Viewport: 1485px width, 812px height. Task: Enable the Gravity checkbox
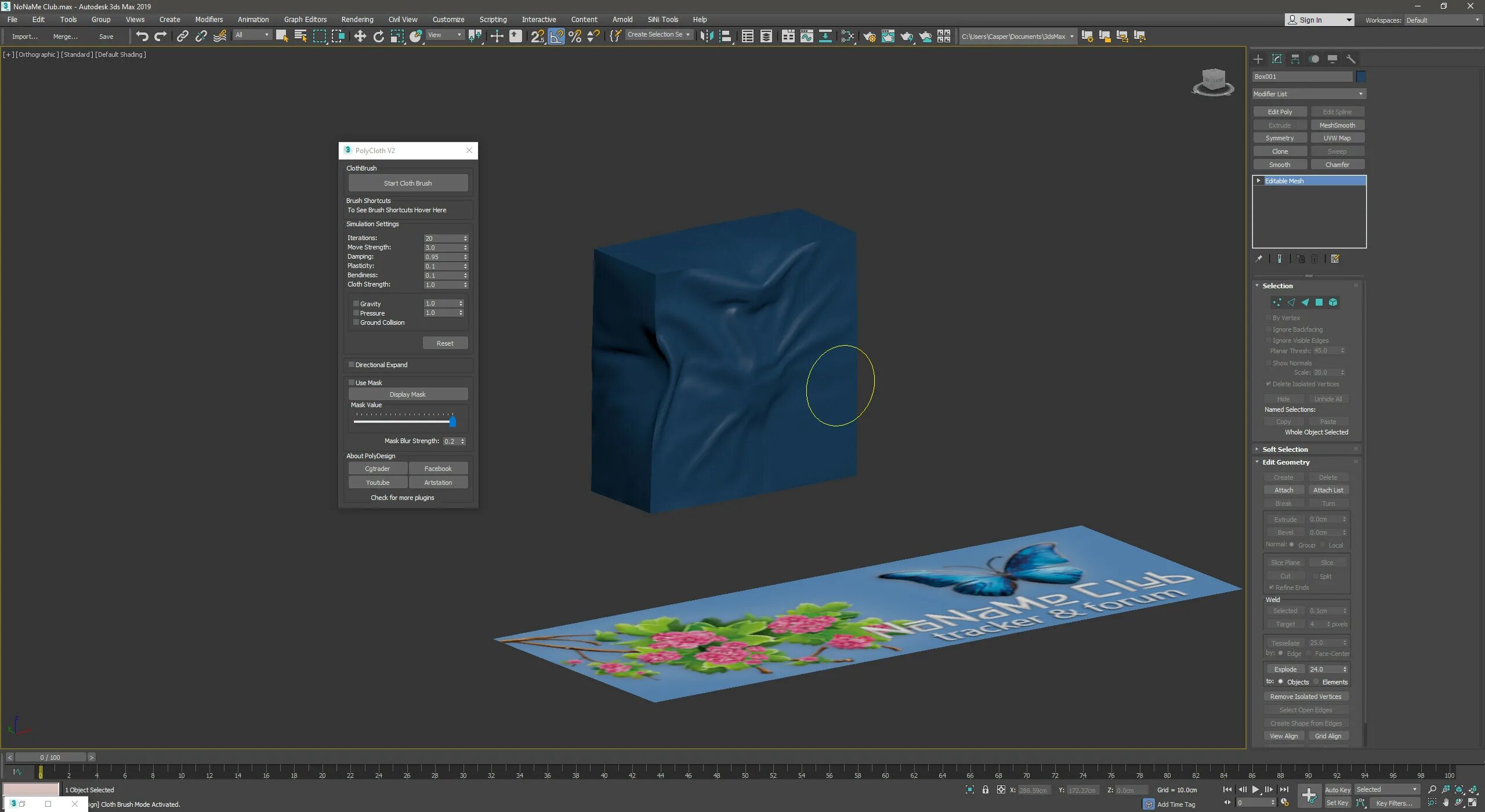pos(356,303)
